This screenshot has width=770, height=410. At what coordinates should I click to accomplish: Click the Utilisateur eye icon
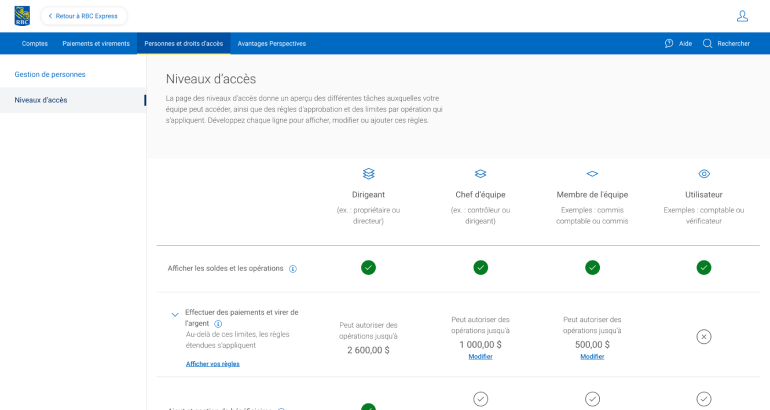704,174
